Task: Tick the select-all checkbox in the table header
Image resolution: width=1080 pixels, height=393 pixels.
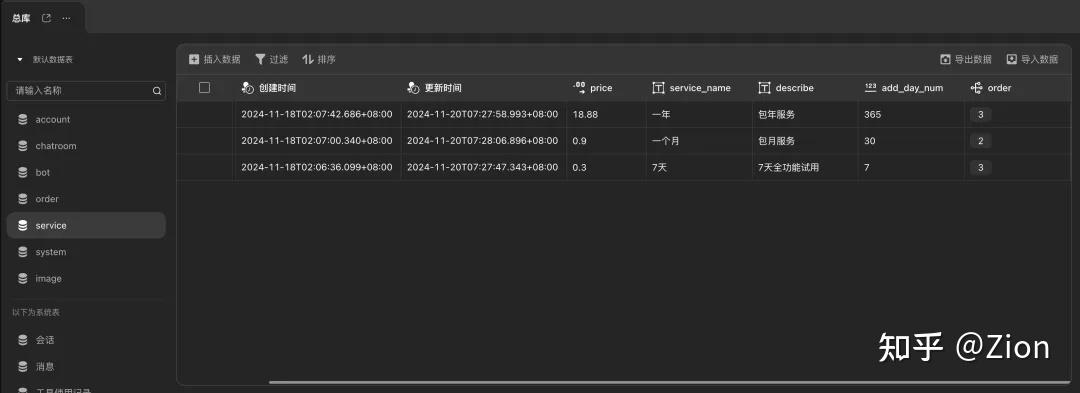Action: pos(205,87)
